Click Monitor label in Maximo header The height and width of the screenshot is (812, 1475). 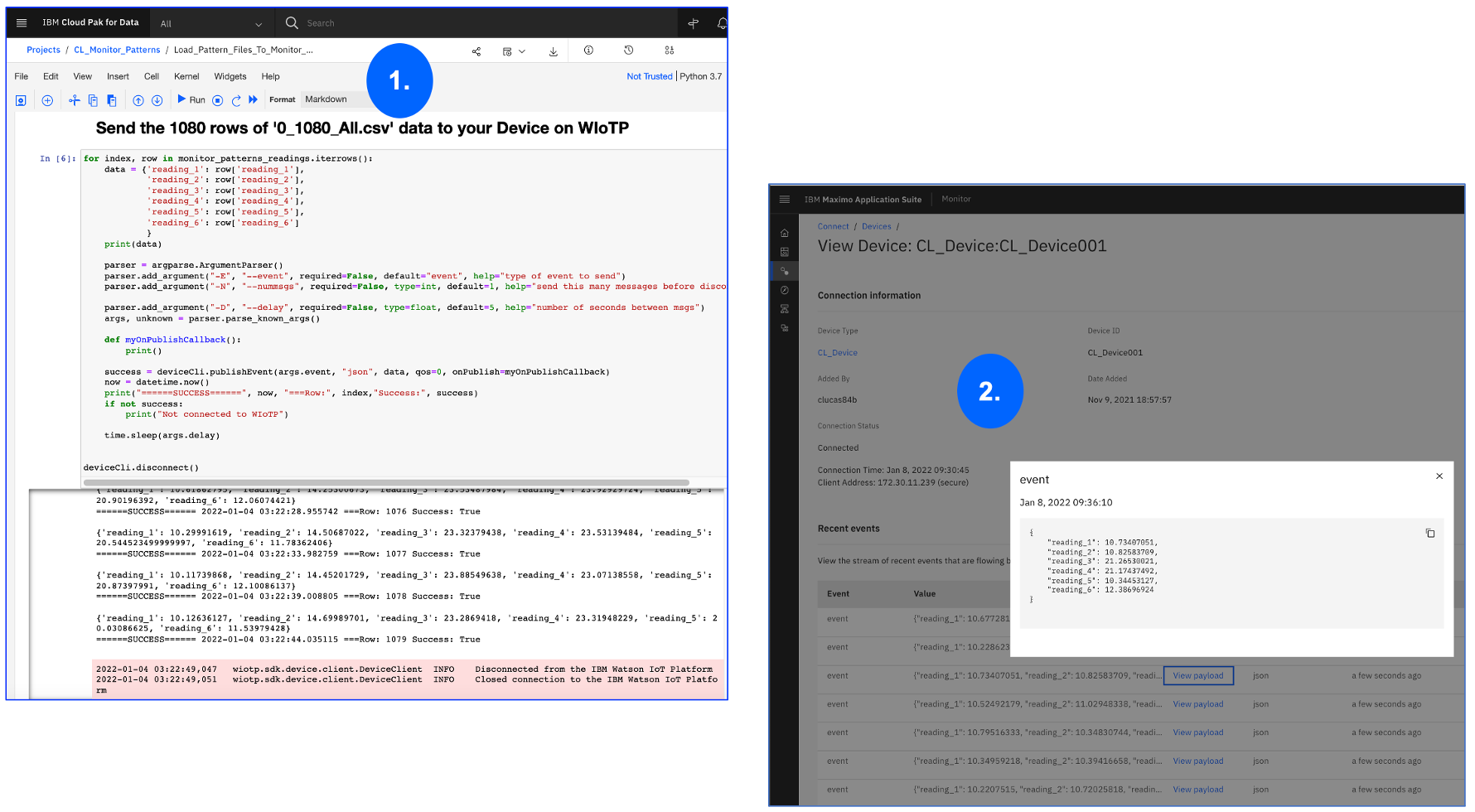click(x=956, y=199)
